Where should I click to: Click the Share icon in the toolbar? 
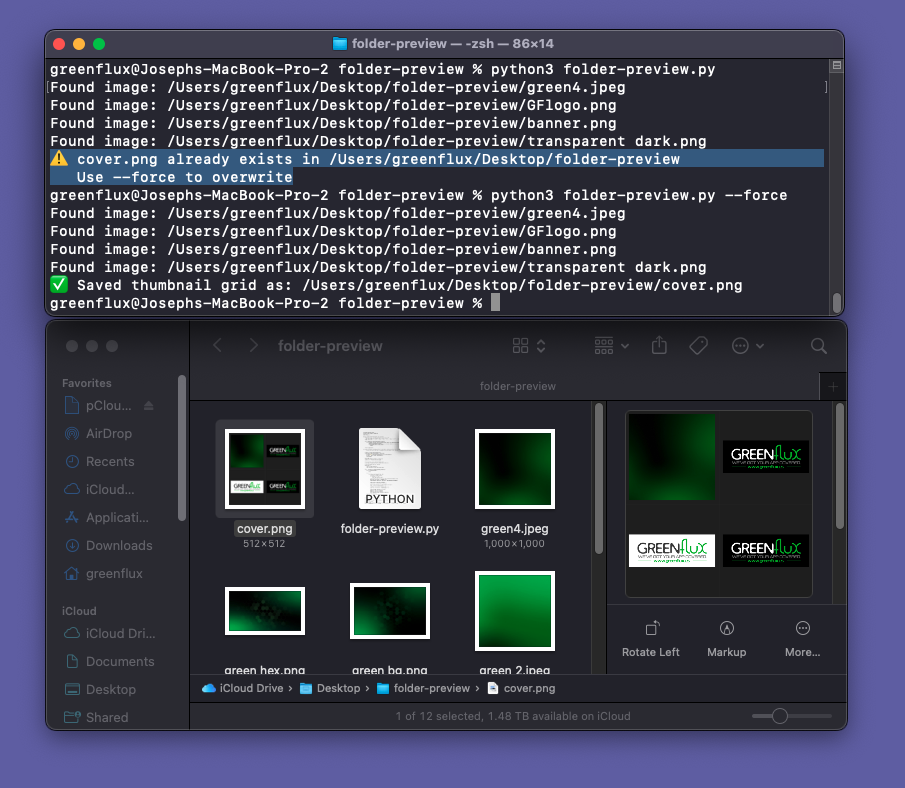pyautogui.click(x=659, y=345)
